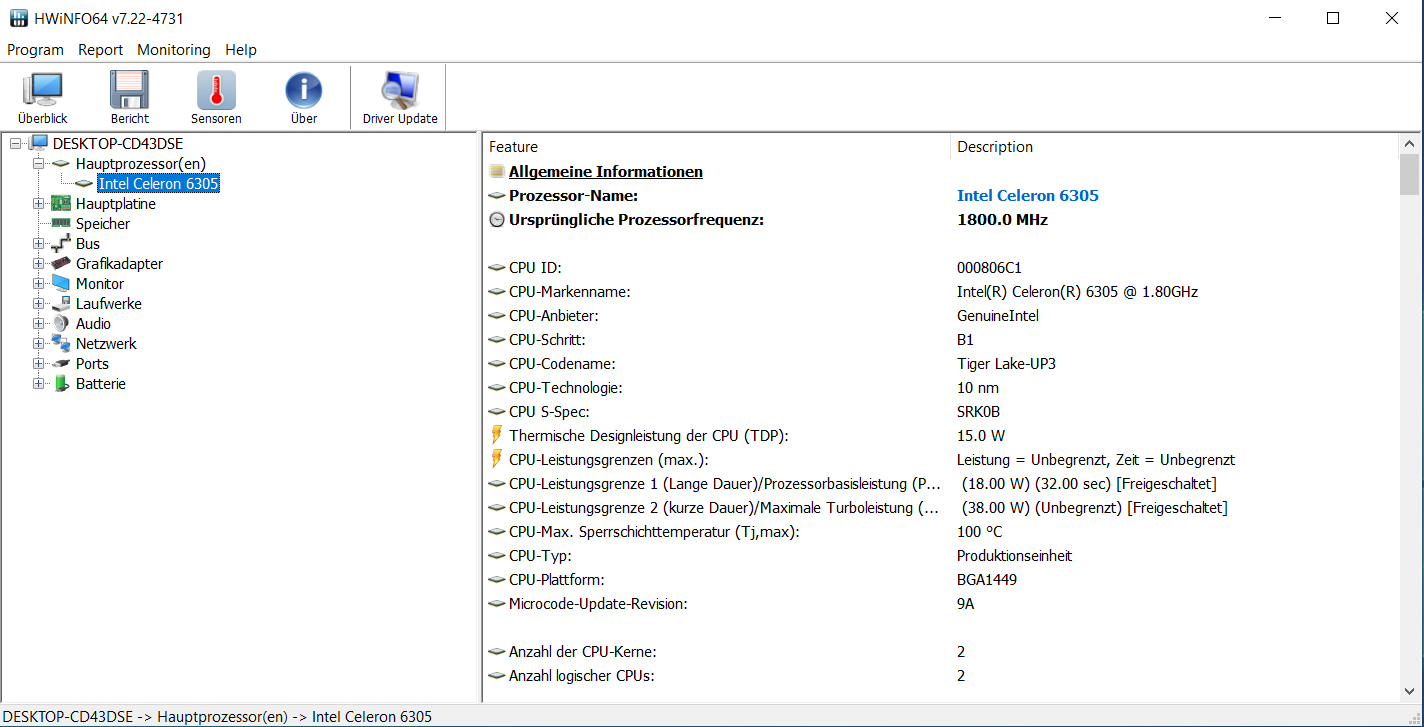The height and width of the screenshot is (727, 1424).
Task: Click the Description column header
Action: (995, 147)
